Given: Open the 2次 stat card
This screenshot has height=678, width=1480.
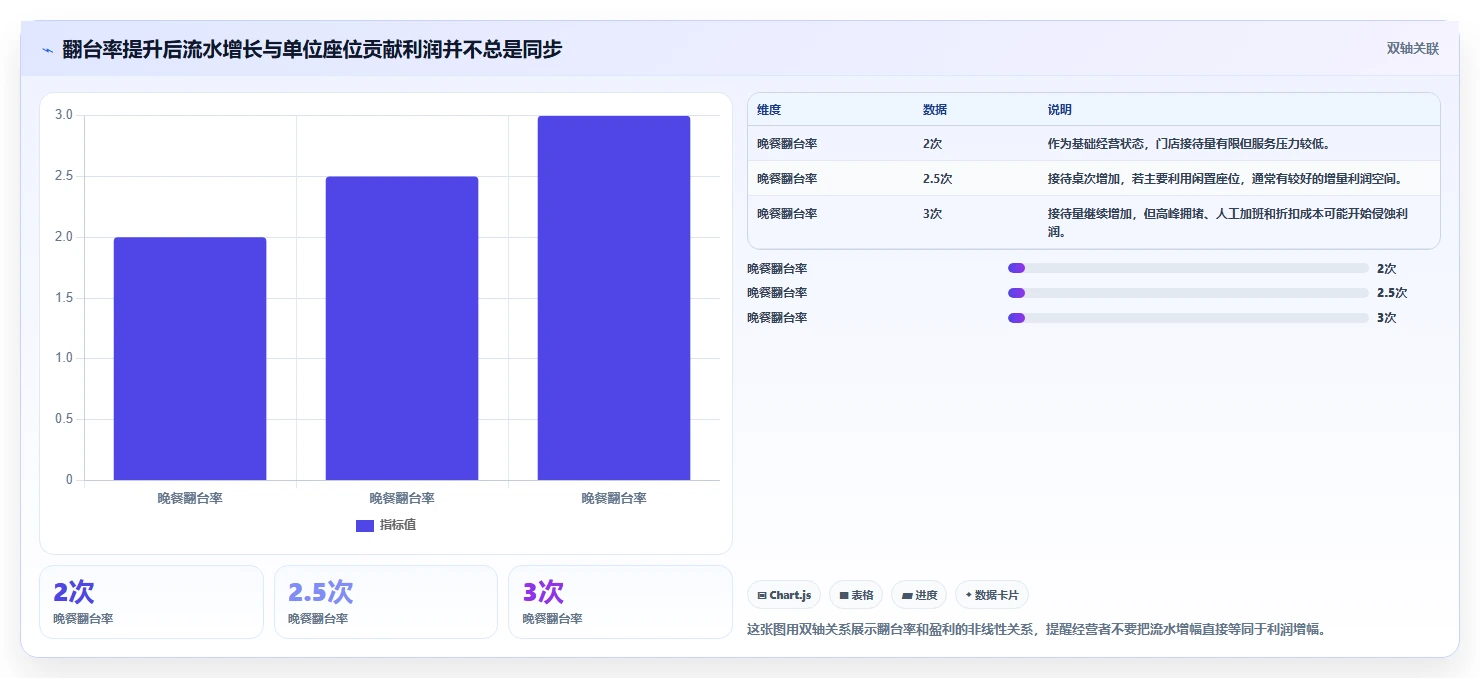Looking at the screenshot, I should point(151,602).
